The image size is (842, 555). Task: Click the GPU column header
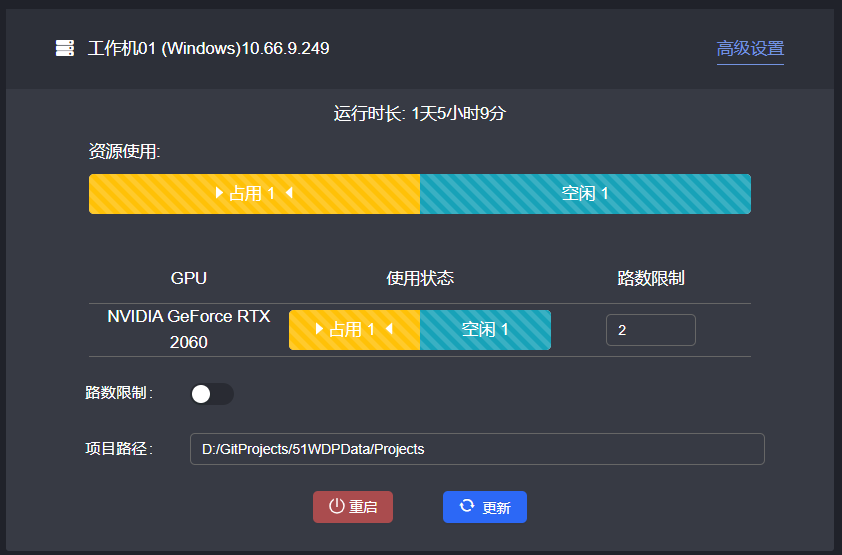coord(189,278)
